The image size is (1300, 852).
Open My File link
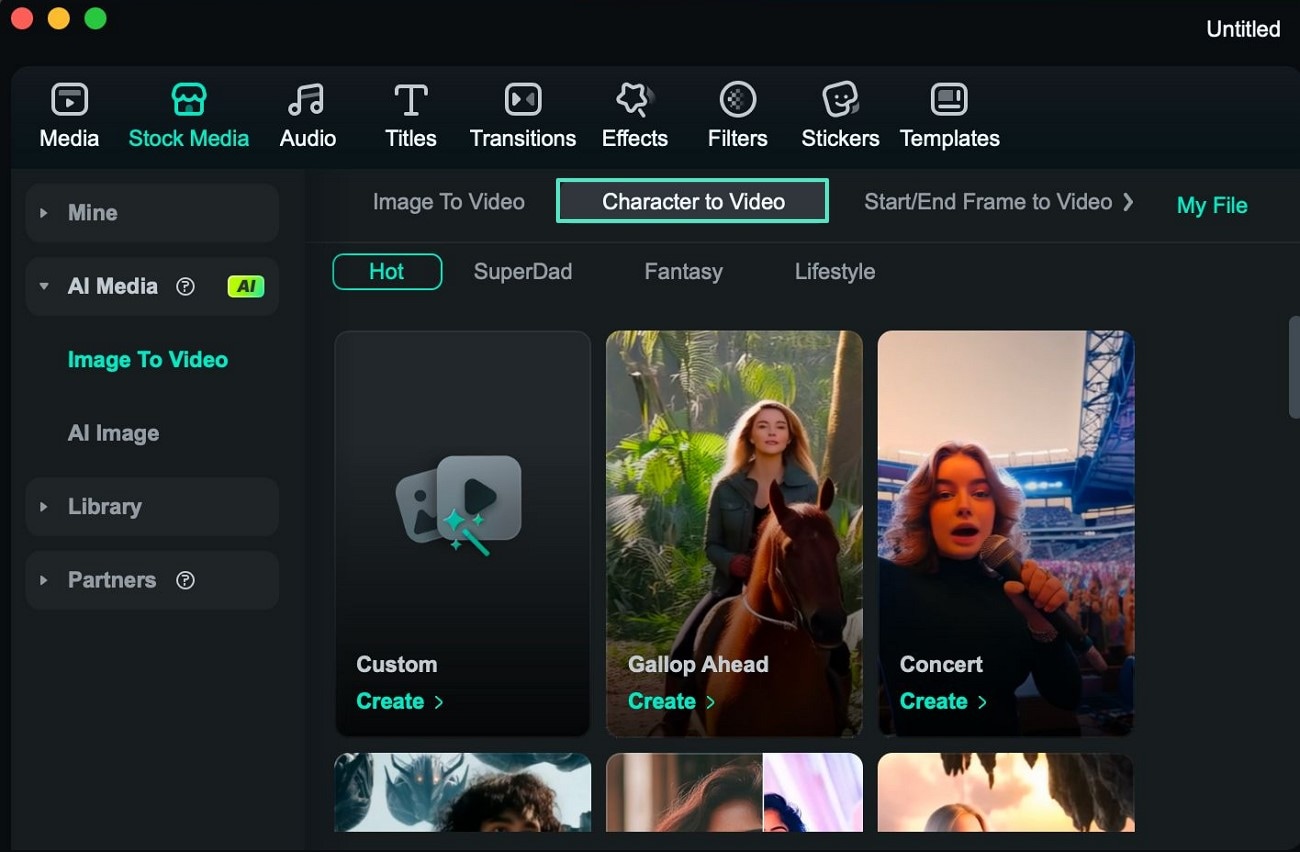pyautogui.click(x=1212, y=205)
